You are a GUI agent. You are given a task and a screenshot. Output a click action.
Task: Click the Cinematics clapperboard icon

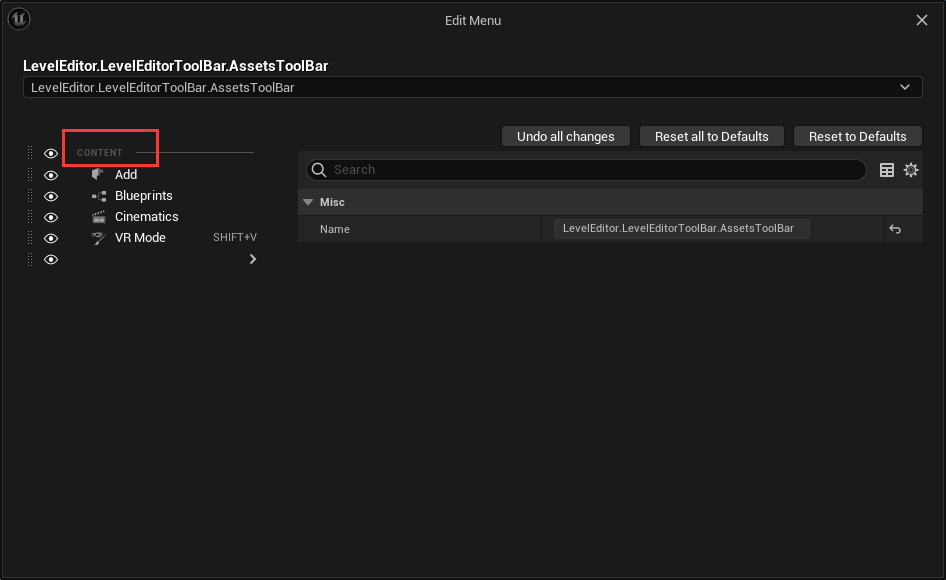point(98,217)
